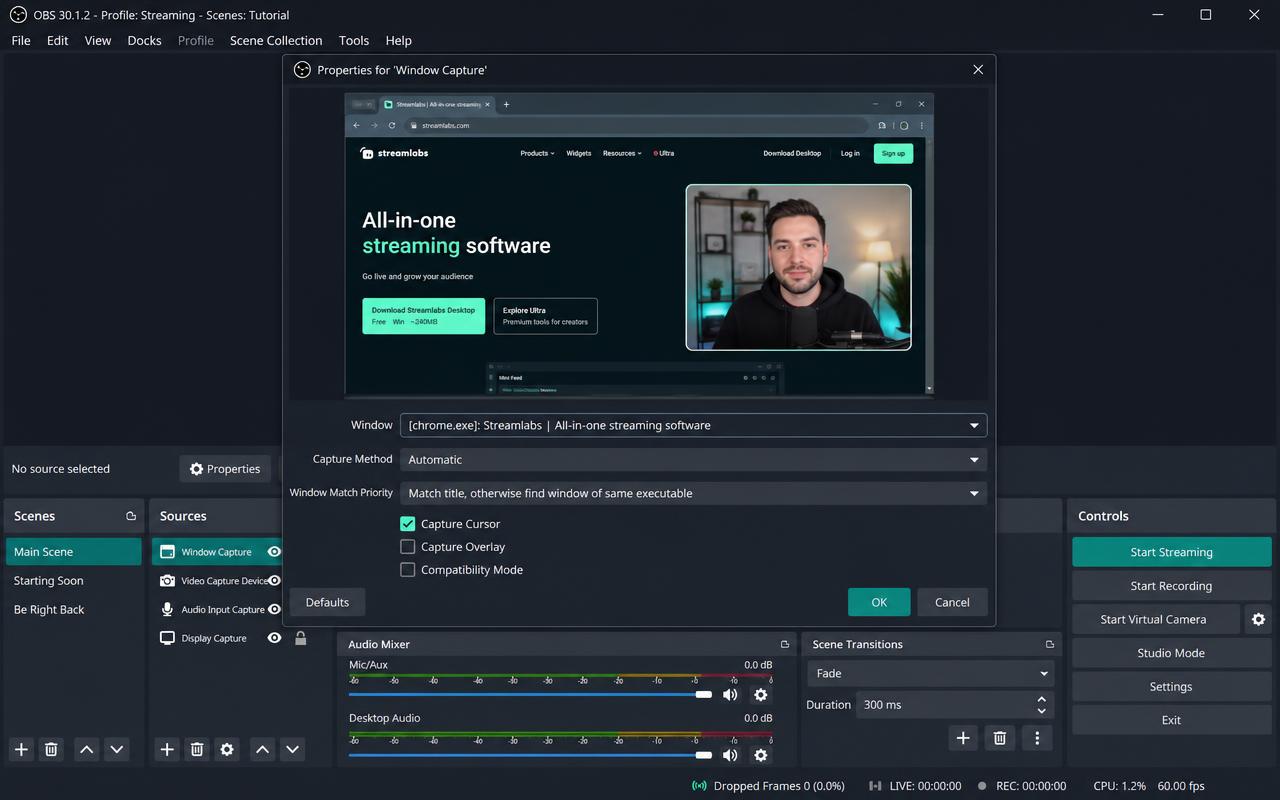This screenshot has height=800, width=1280.
Task: Increase Duration with up stepper arrow
Action: tap(1042, 699)
